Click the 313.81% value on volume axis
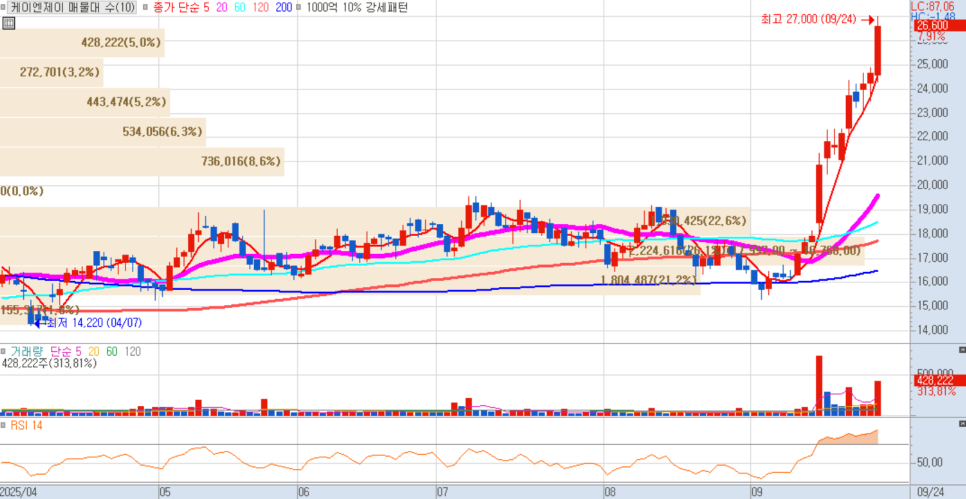Image resolution: width=966 pixels, height=499 pixels. tap(936, 391)
